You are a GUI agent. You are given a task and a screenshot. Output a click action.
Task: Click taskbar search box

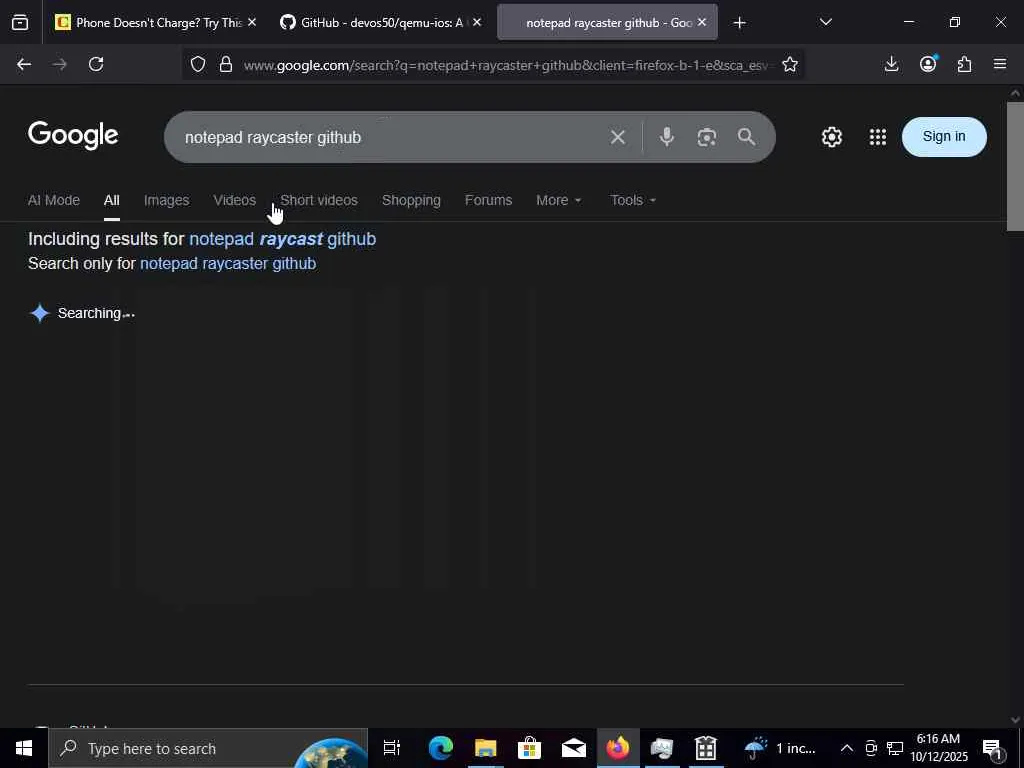pos(208,748)
